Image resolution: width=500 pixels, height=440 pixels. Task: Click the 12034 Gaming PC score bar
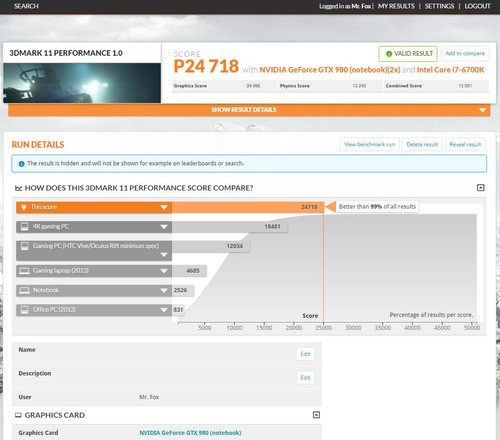(x=211, y=246)
